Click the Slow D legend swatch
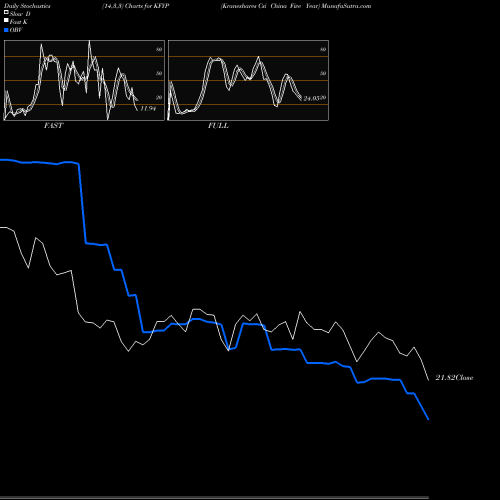 6,12
